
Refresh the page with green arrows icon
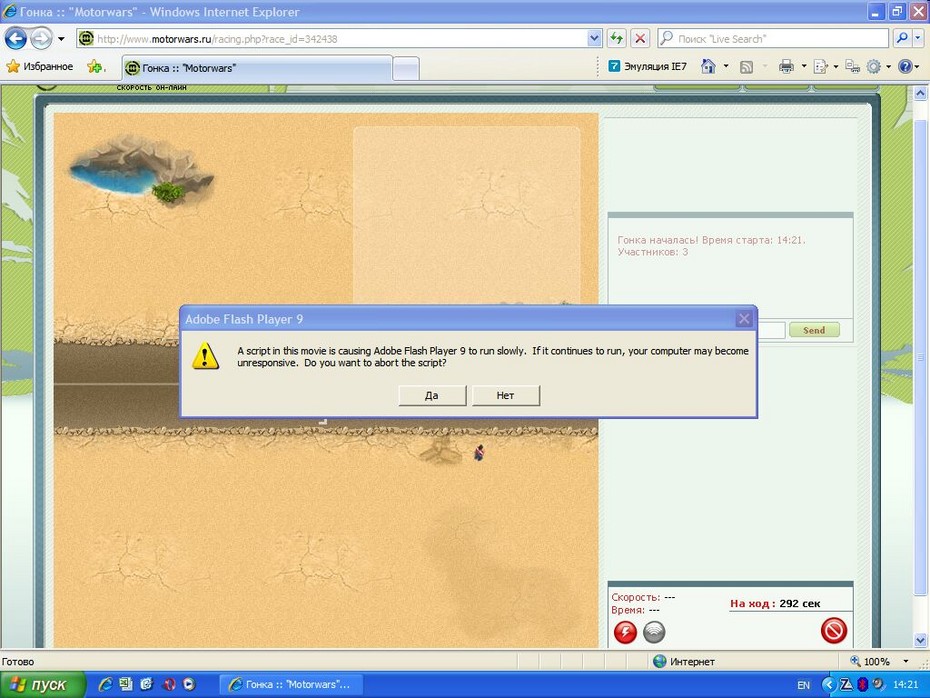[x=617, y=39]
